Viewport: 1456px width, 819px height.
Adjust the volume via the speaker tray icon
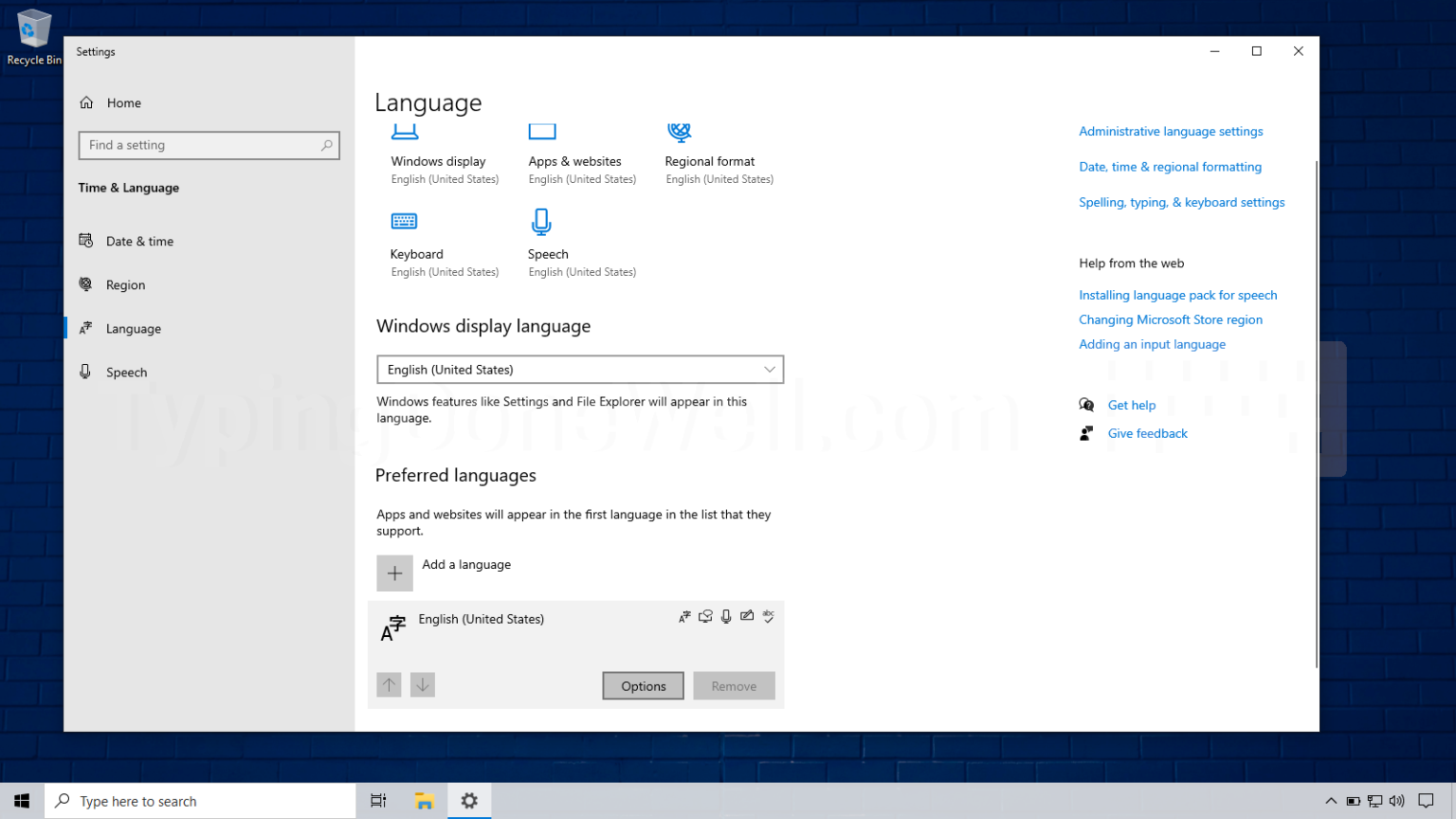point(1396,801)
